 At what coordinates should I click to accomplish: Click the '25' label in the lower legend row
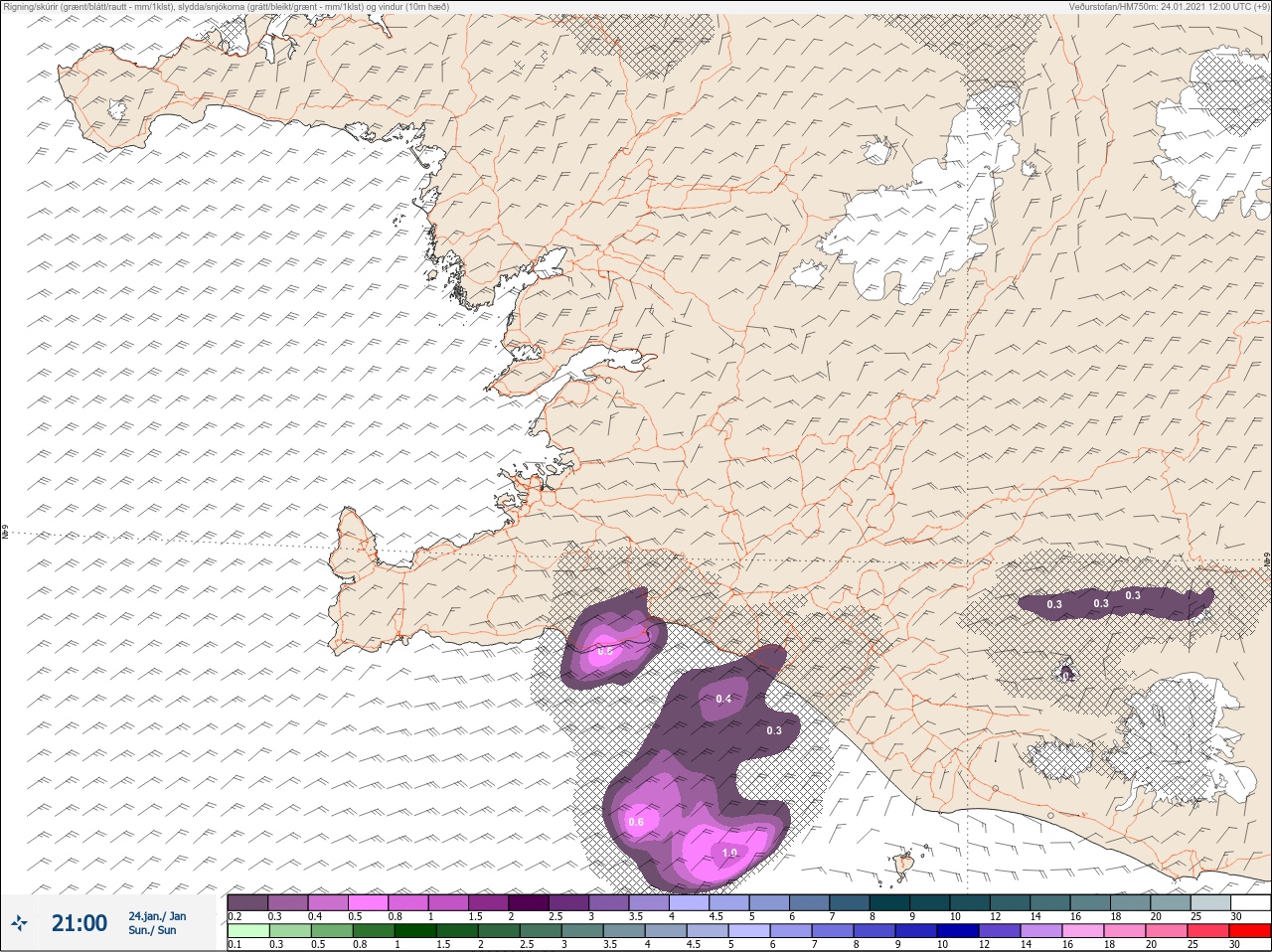point(1192,944)
